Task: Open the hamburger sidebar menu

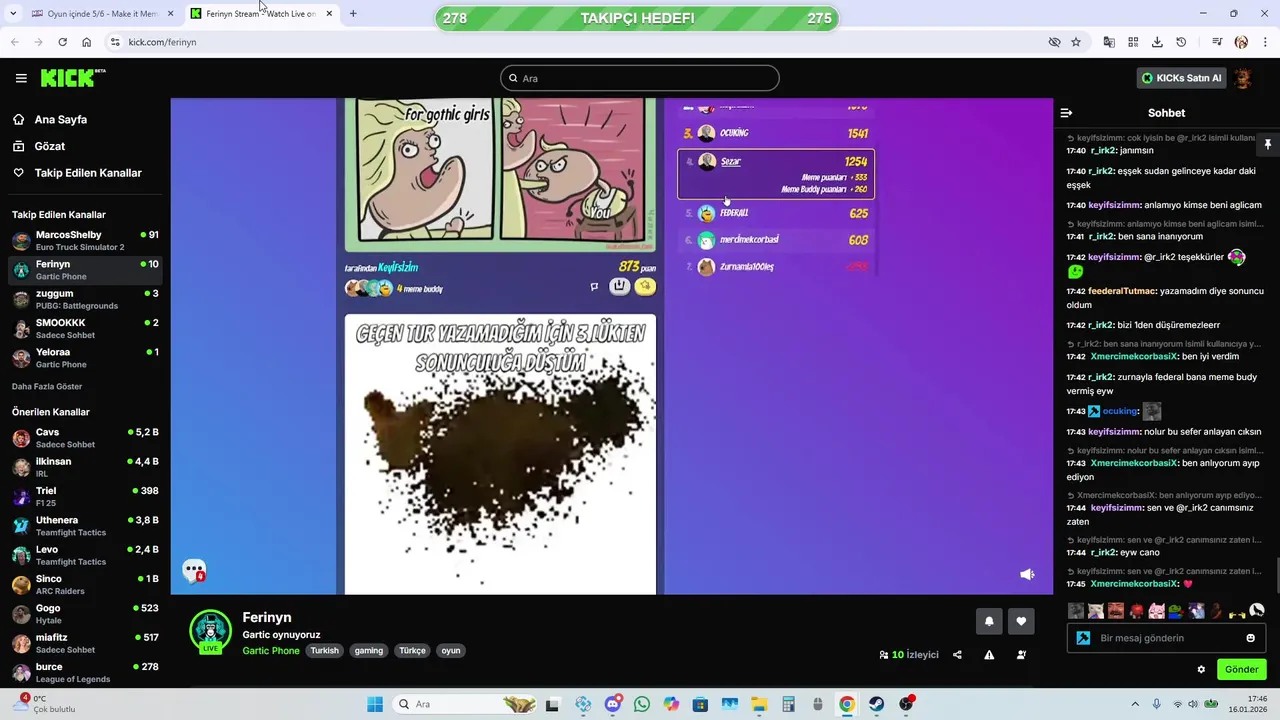Action: 21,78
